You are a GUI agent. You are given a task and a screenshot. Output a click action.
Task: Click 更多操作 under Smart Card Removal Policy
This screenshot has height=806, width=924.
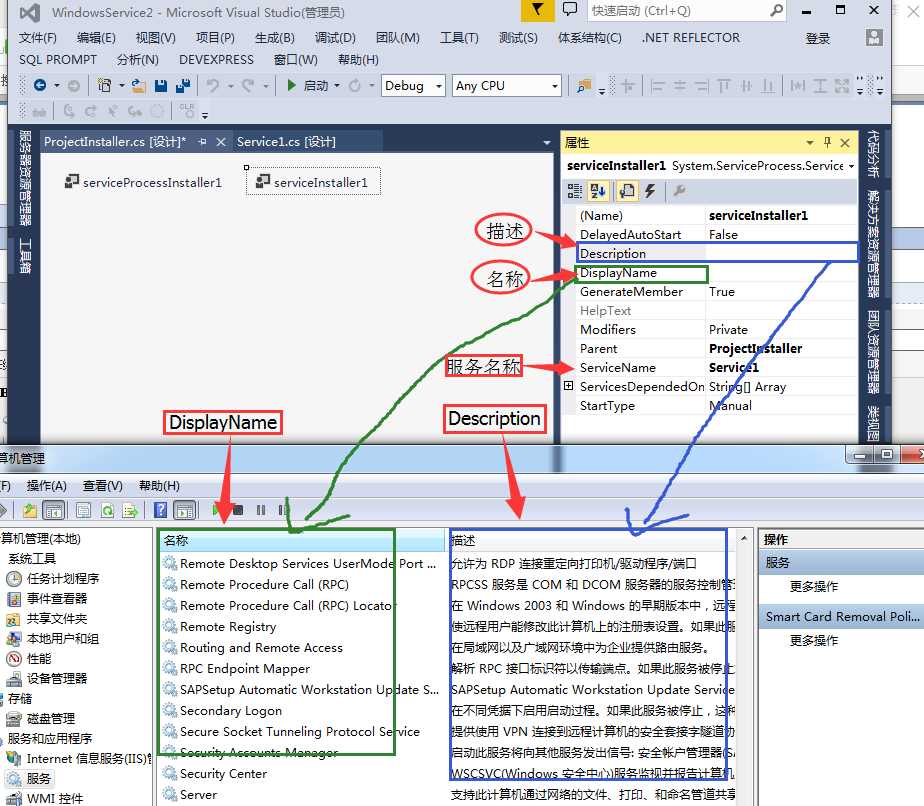tap(813, 640)
